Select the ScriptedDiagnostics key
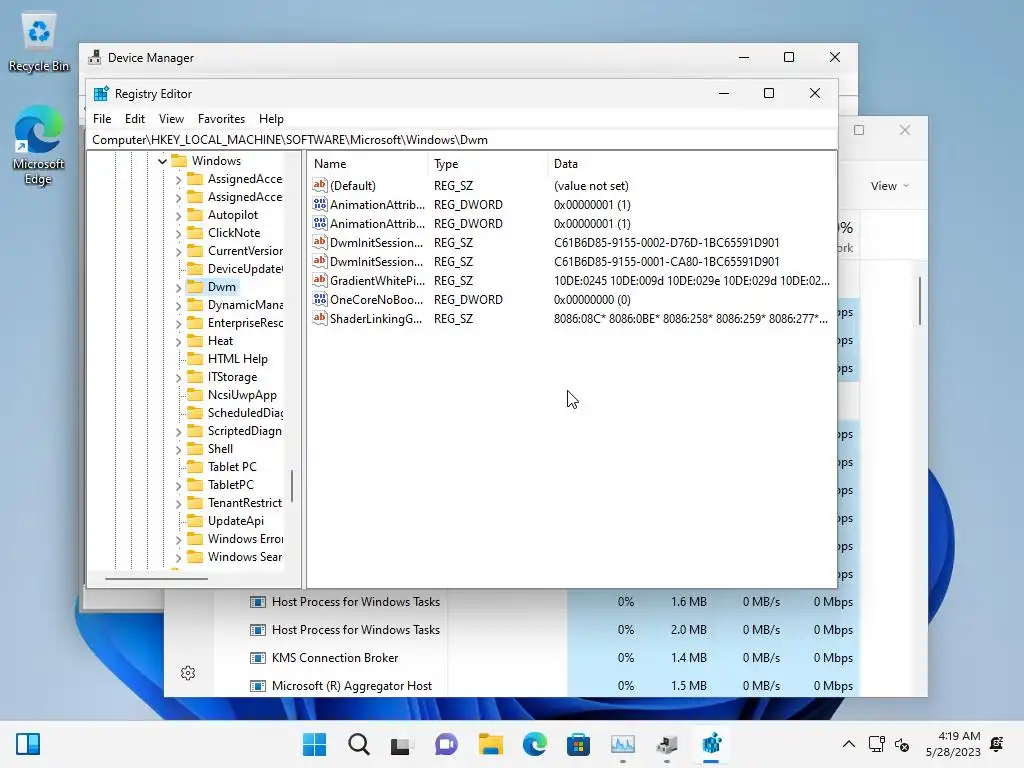 pos(244,431)
